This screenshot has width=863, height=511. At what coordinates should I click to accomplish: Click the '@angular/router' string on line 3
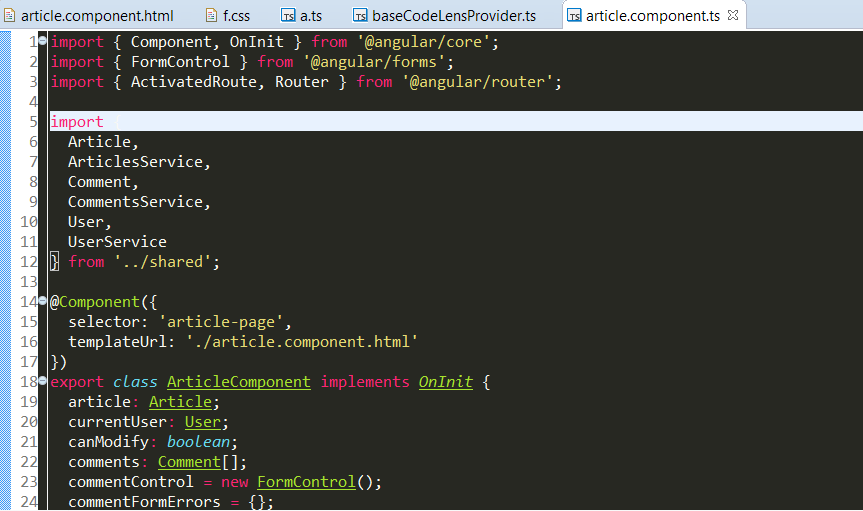coord(477,82)
